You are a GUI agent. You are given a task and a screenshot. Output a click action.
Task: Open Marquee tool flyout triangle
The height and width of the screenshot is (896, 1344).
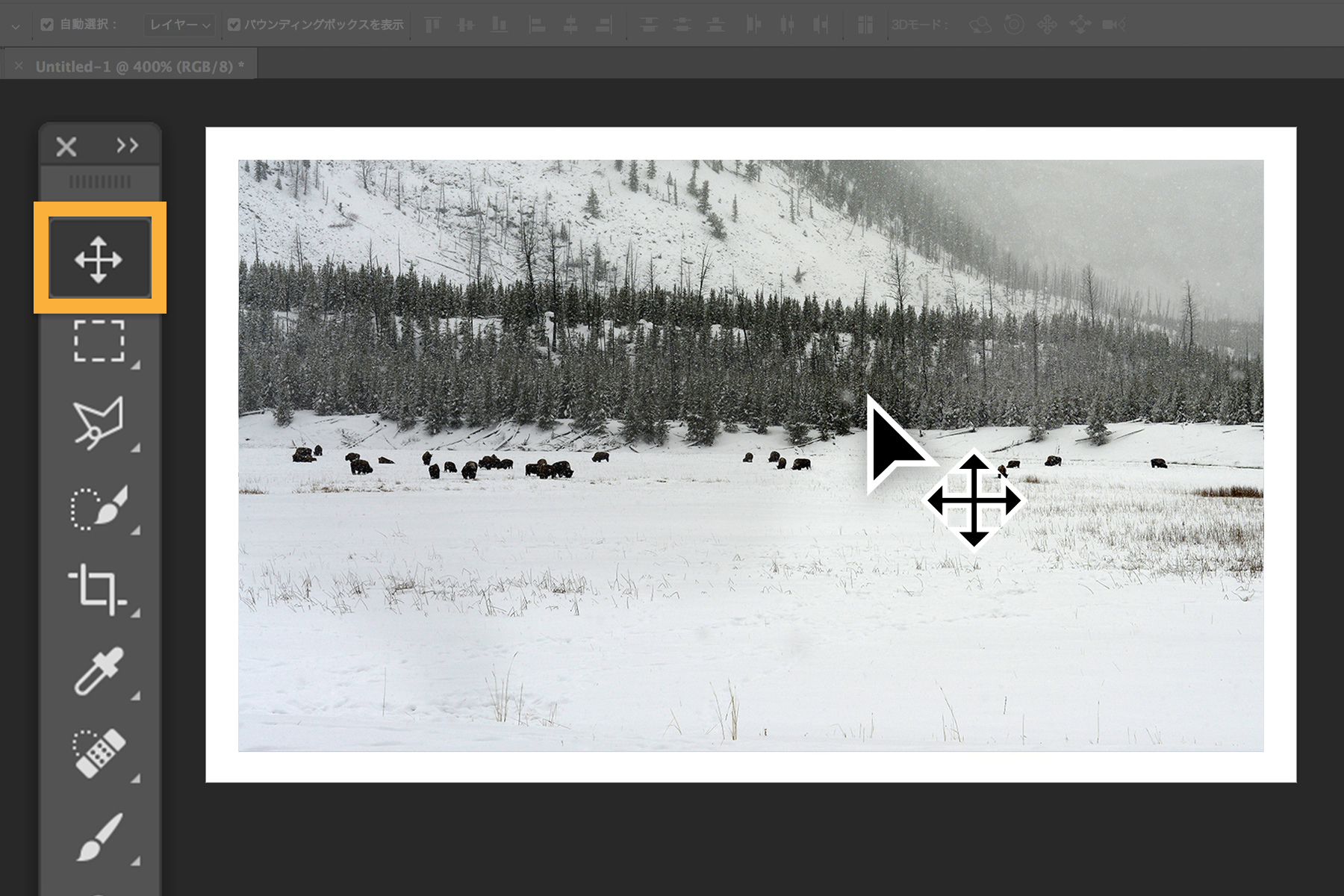tap(135, 366)
